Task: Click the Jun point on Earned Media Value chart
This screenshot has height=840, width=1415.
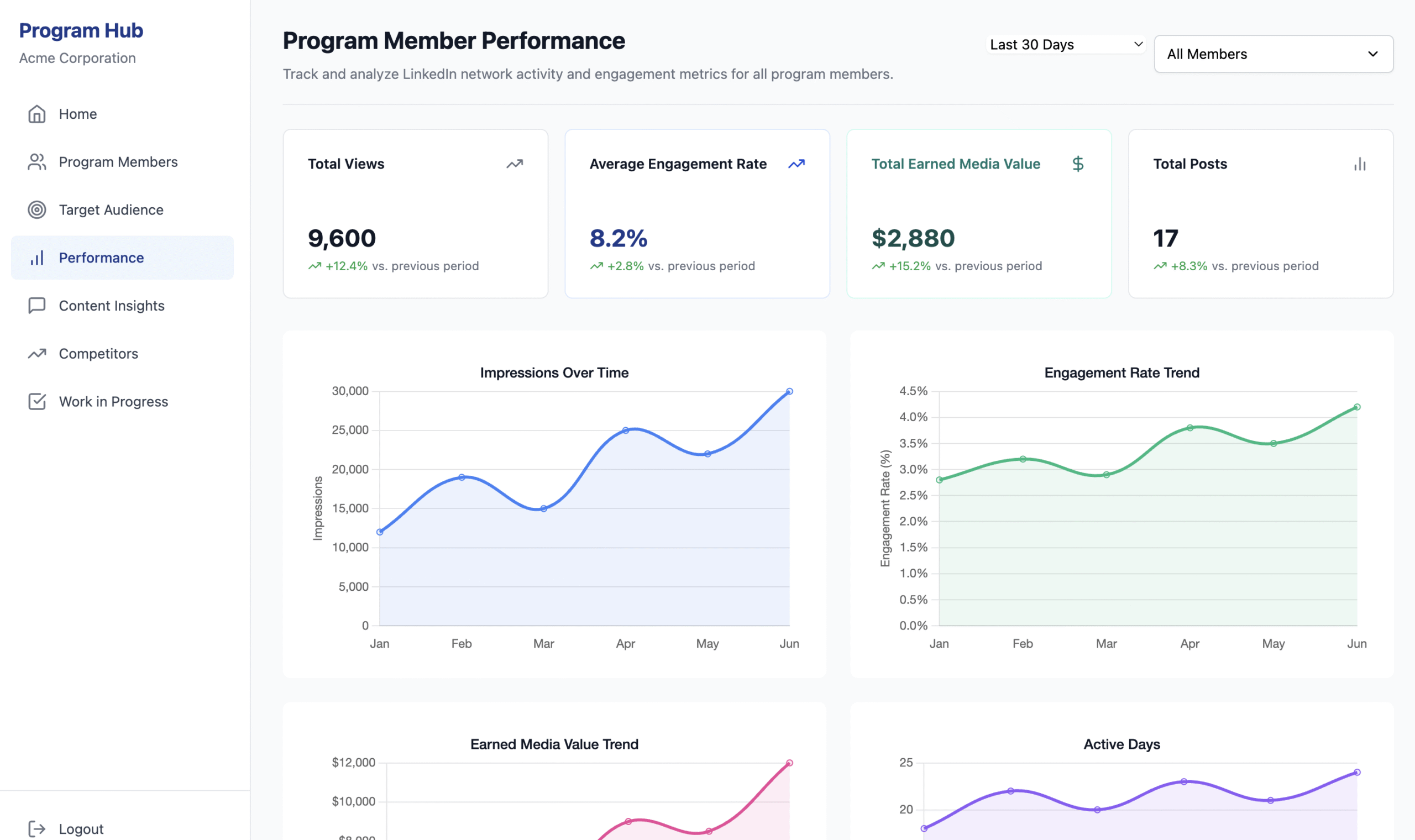Action: [789, 763]
